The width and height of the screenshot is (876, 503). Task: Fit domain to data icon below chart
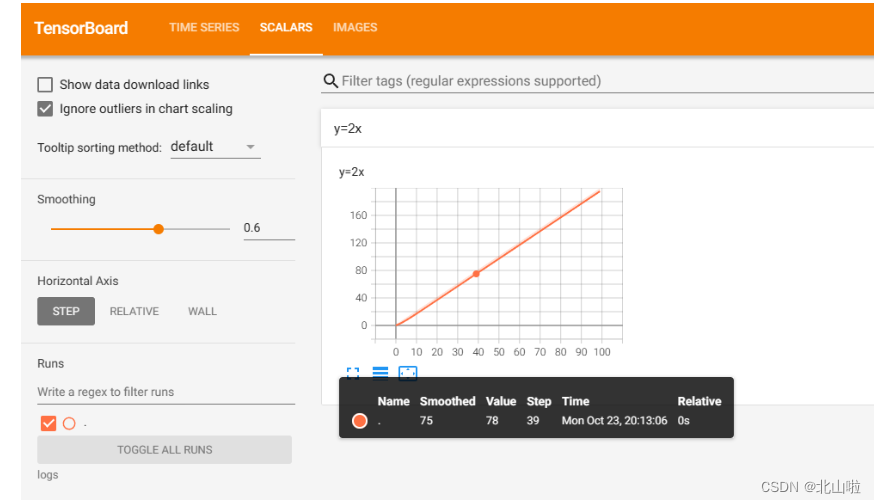tap(408, 373)
